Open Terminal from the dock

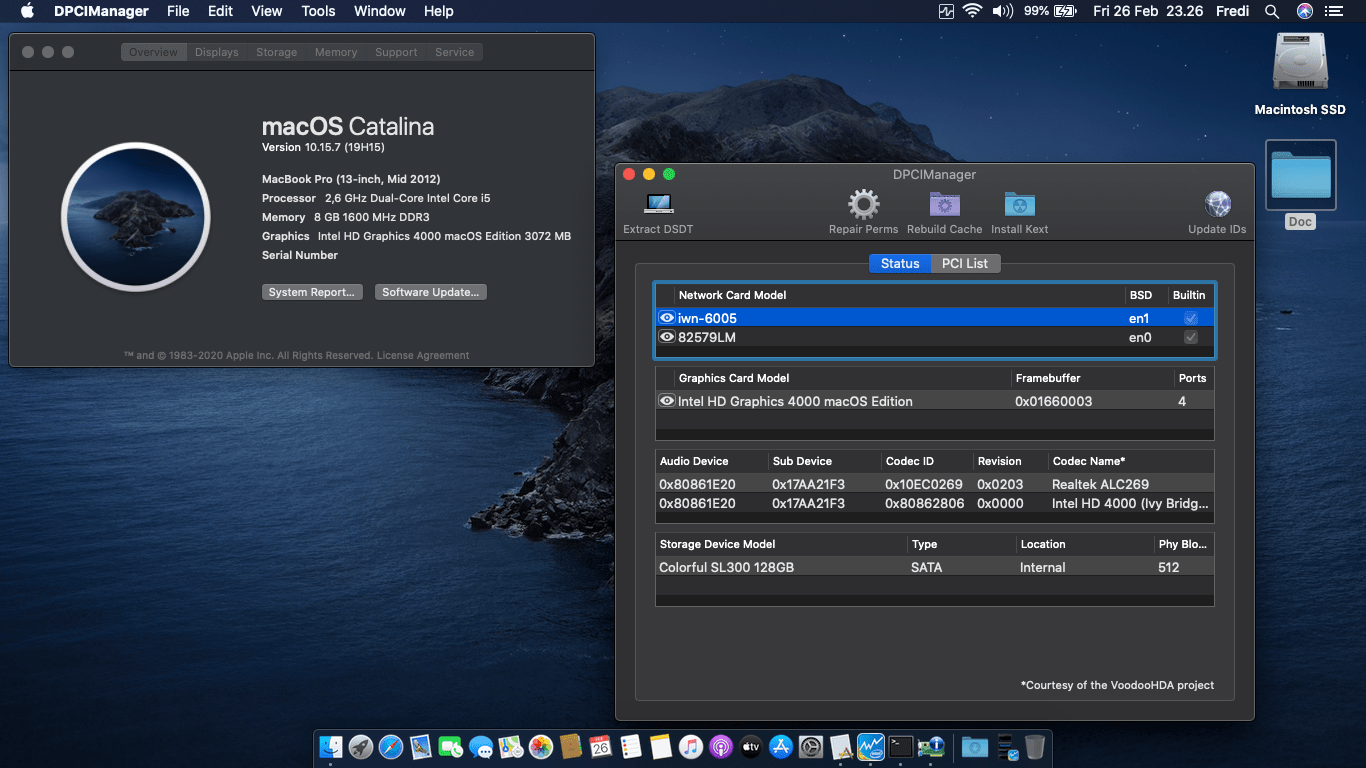click(x=901, y=746)
